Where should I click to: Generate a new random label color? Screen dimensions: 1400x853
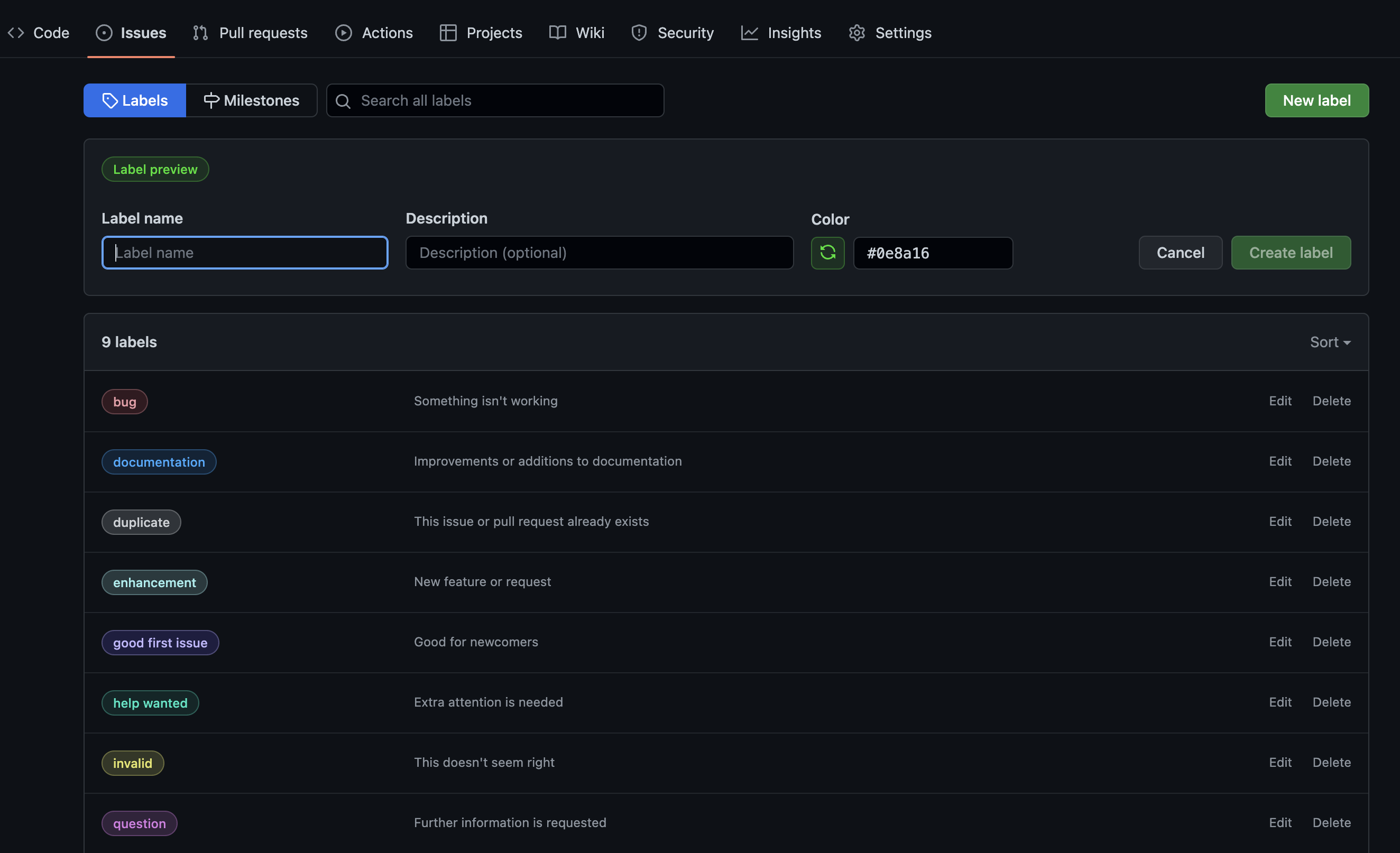(x=827, y=253)
